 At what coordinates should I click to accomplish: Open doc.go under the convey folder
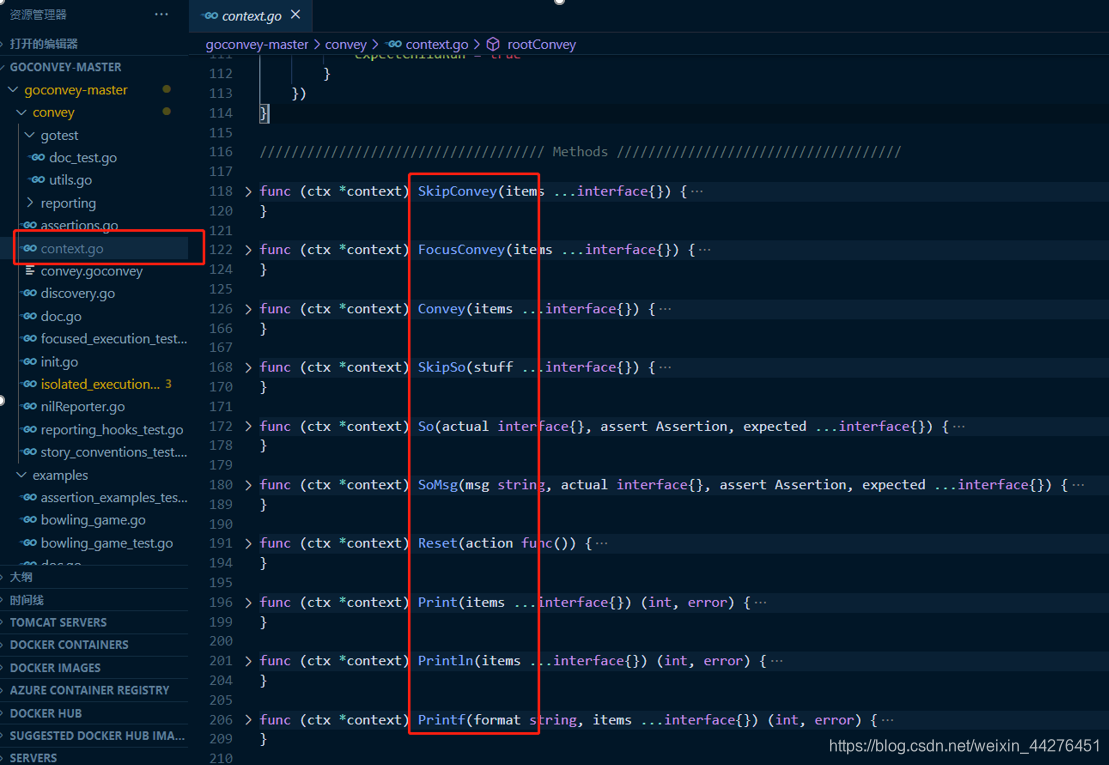tap(61, 316)
